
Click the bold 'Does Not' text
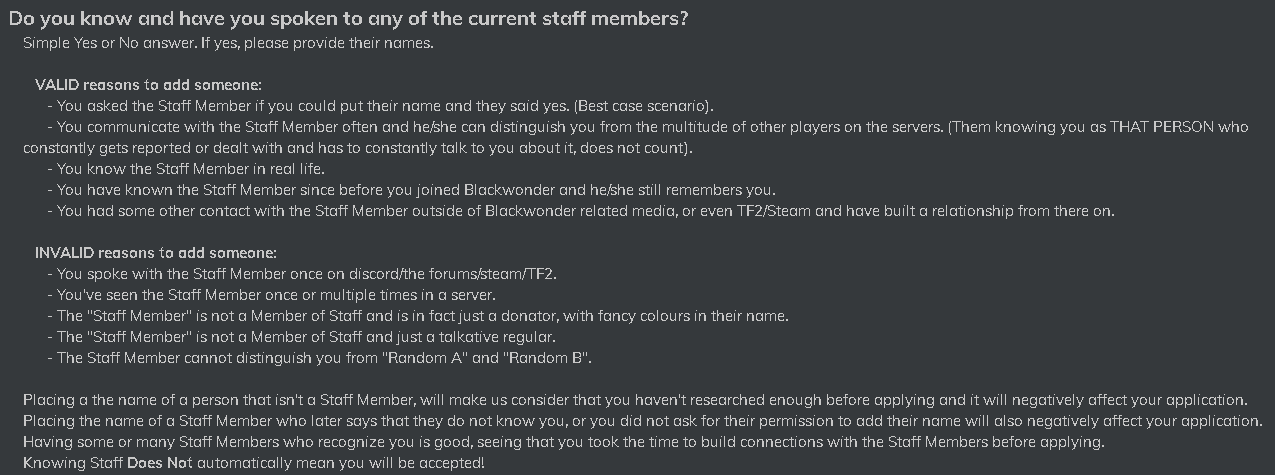click(x=159, y=463)
